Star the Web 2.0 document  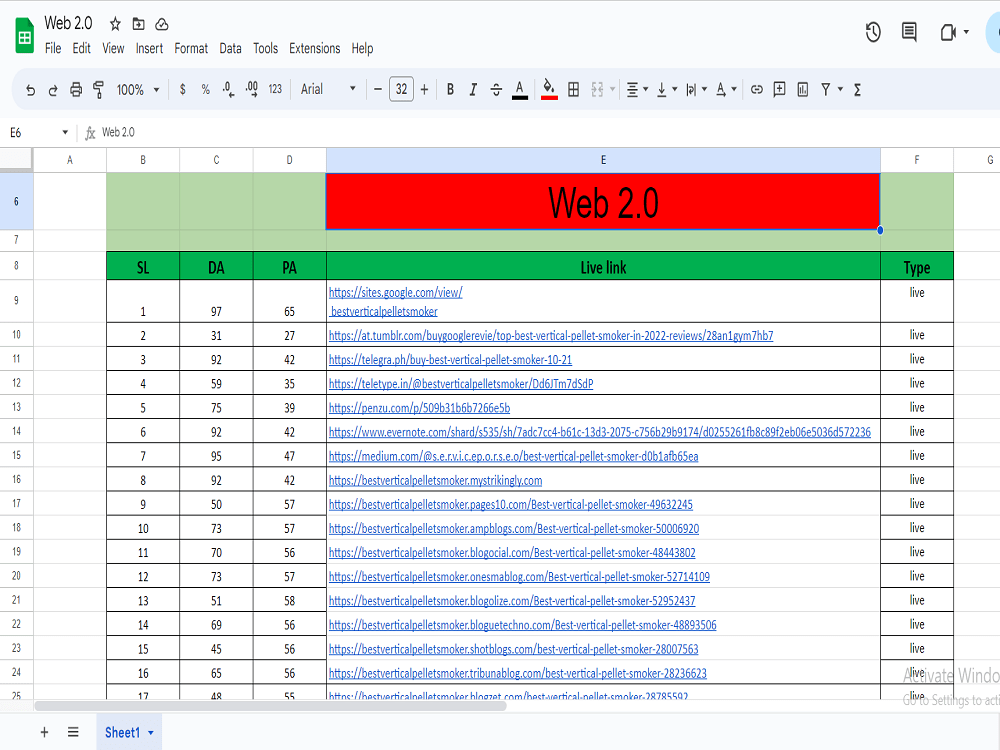(x=115, y=24)
